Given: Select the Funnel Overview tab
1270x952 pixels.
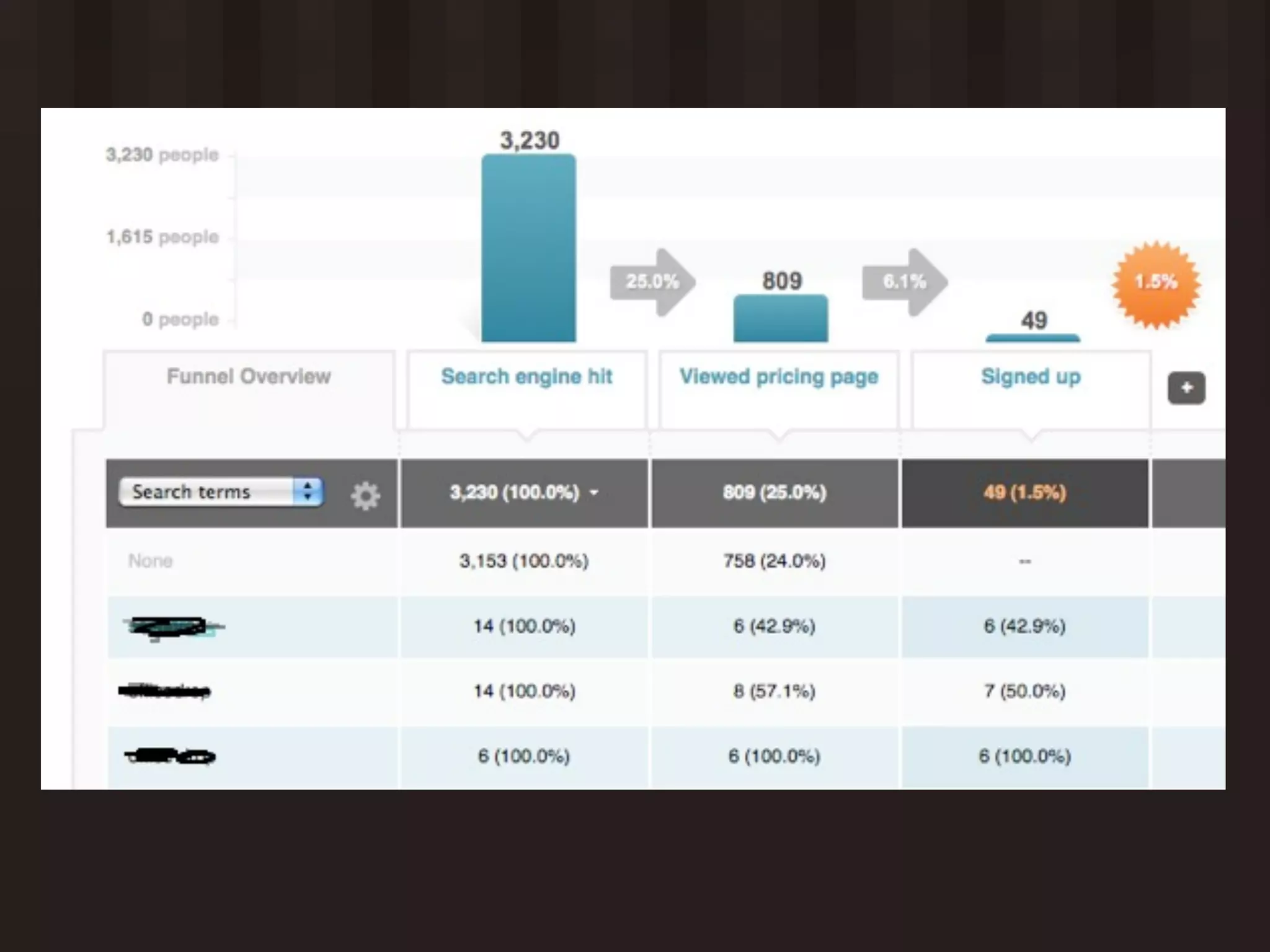Looking at the screenshot, I should [x=249, y=377].
